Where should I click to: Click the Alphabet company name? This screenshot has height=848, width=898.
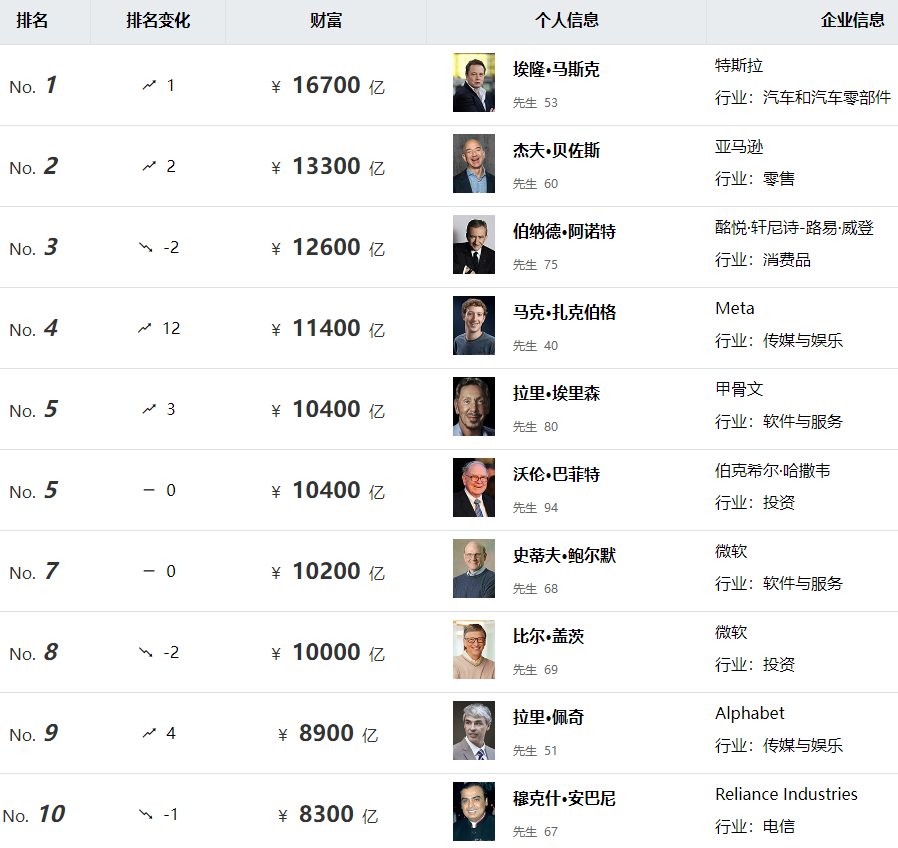(750, 714)
